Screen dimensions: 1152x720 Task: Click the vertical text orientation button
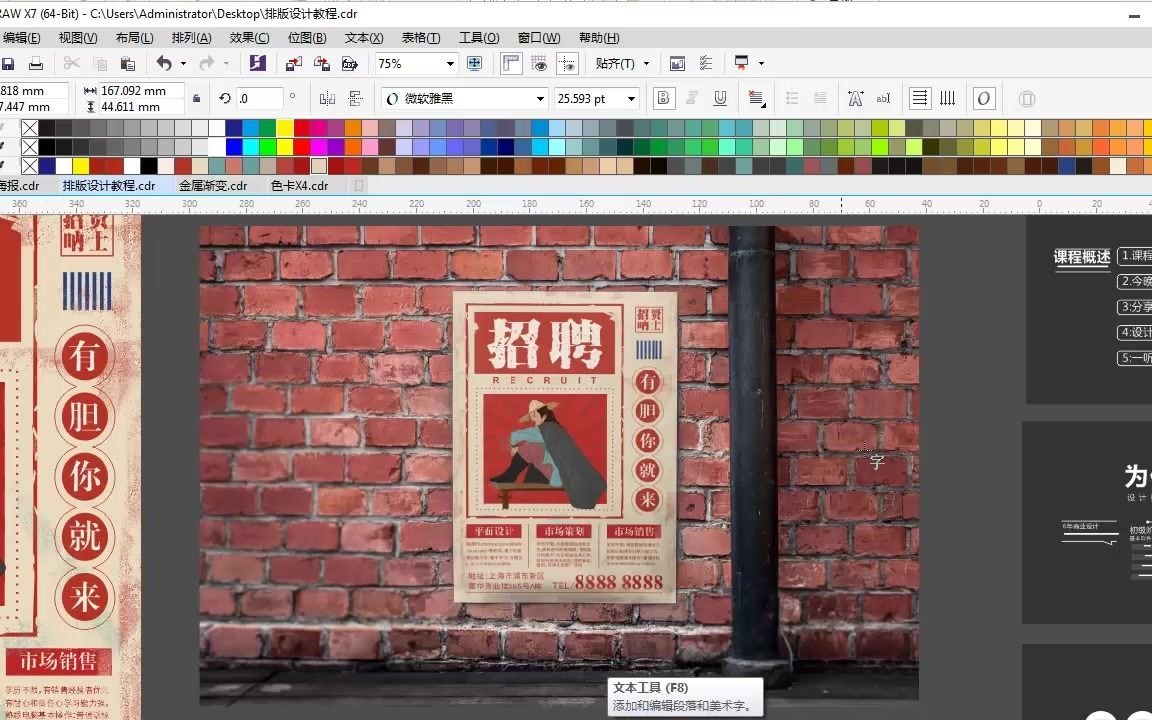[947, 97]
